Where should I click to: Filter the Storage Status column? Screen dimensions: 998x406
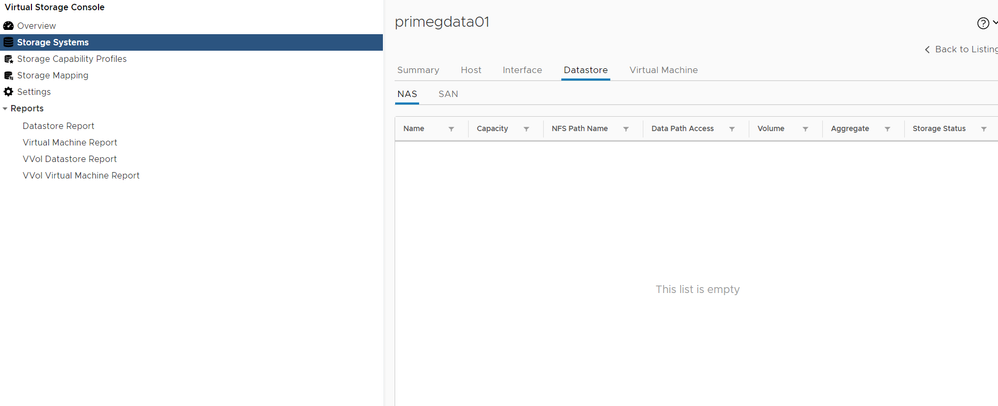[x=984, y=129]
